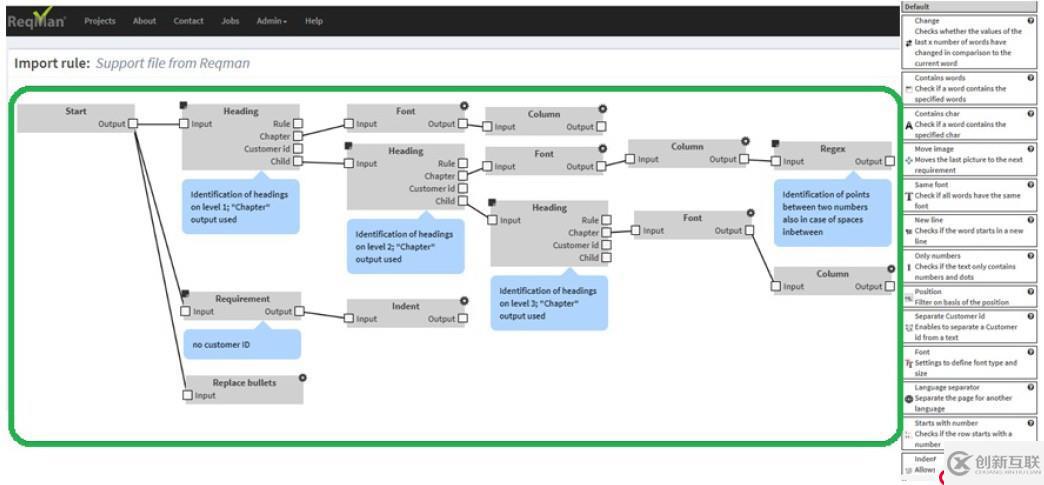
Task: Click note icon on Requirement node
Action: coord(185,293)
